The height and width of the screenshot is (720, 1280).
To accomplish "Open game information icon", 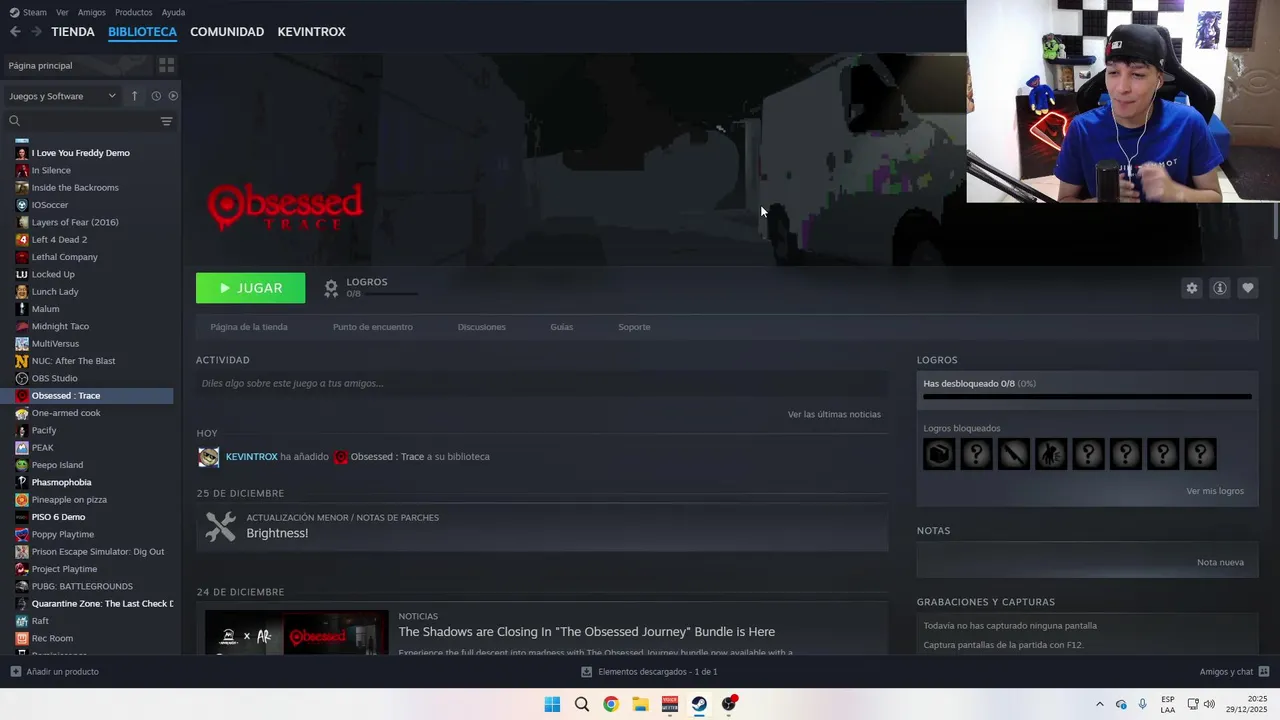I will pyautogui.click(x=1219, y=288).
